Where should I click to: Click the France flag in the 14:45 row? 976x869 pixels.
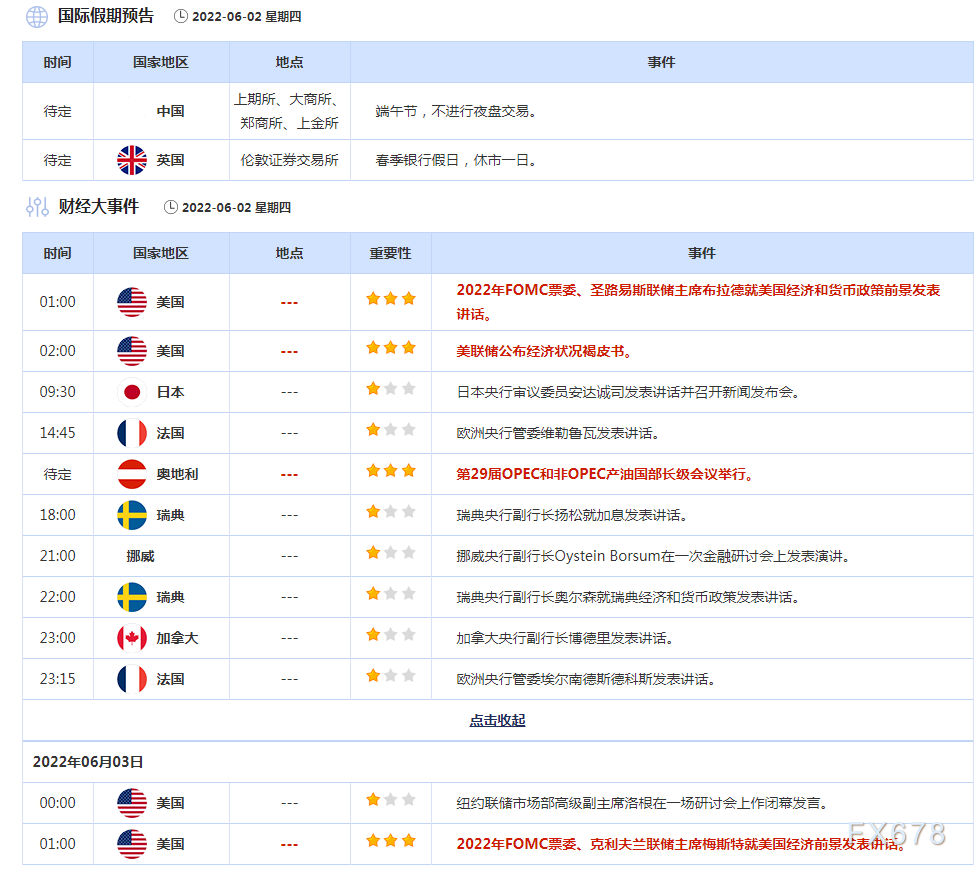tap(132, 433)
